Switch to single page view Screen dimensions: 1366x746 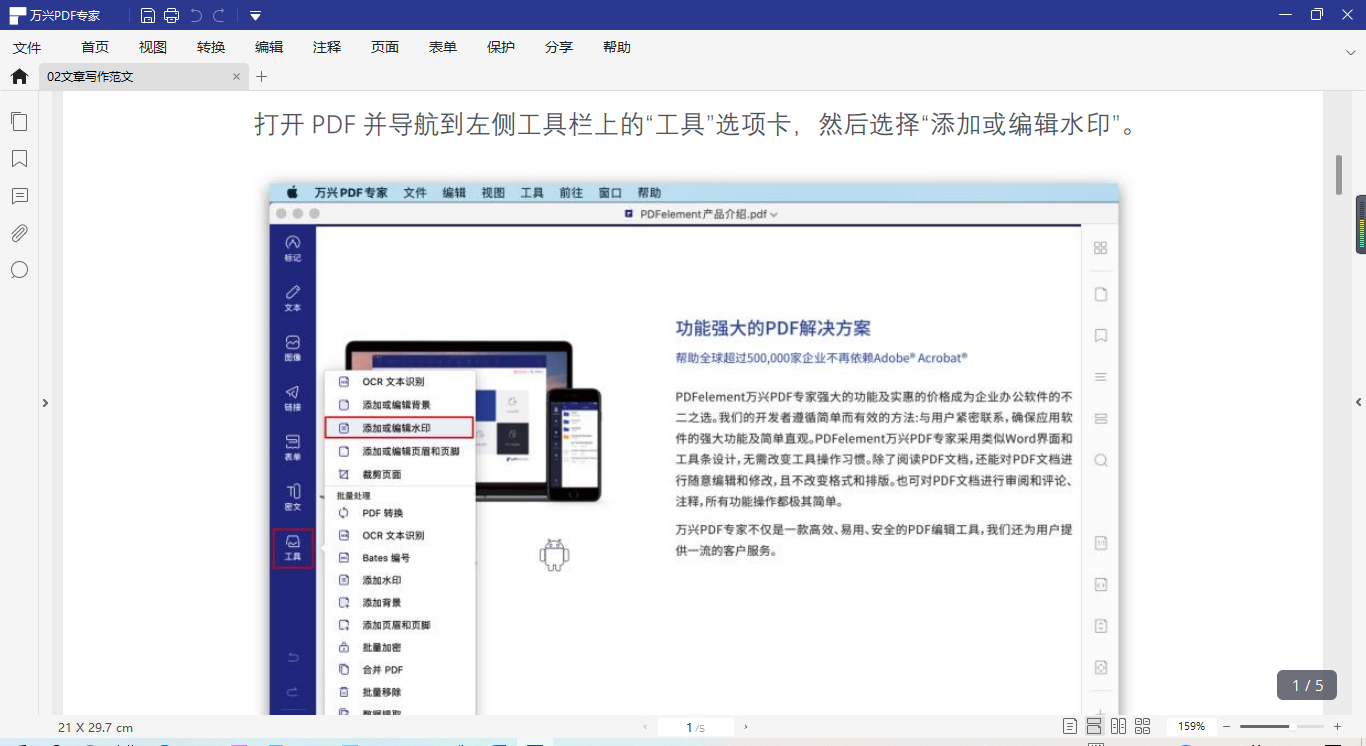click(x=1070, y=726)
